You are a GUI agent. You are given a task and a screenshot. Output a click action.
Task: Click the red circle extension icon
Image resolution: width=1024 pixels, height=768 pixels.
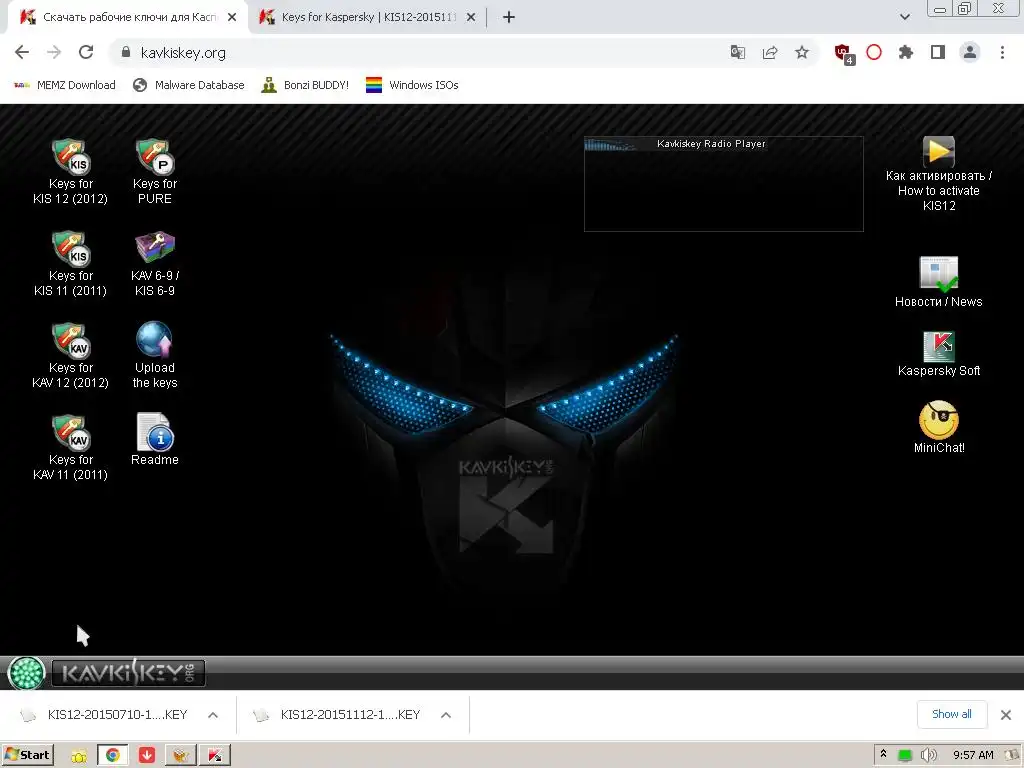874,52
